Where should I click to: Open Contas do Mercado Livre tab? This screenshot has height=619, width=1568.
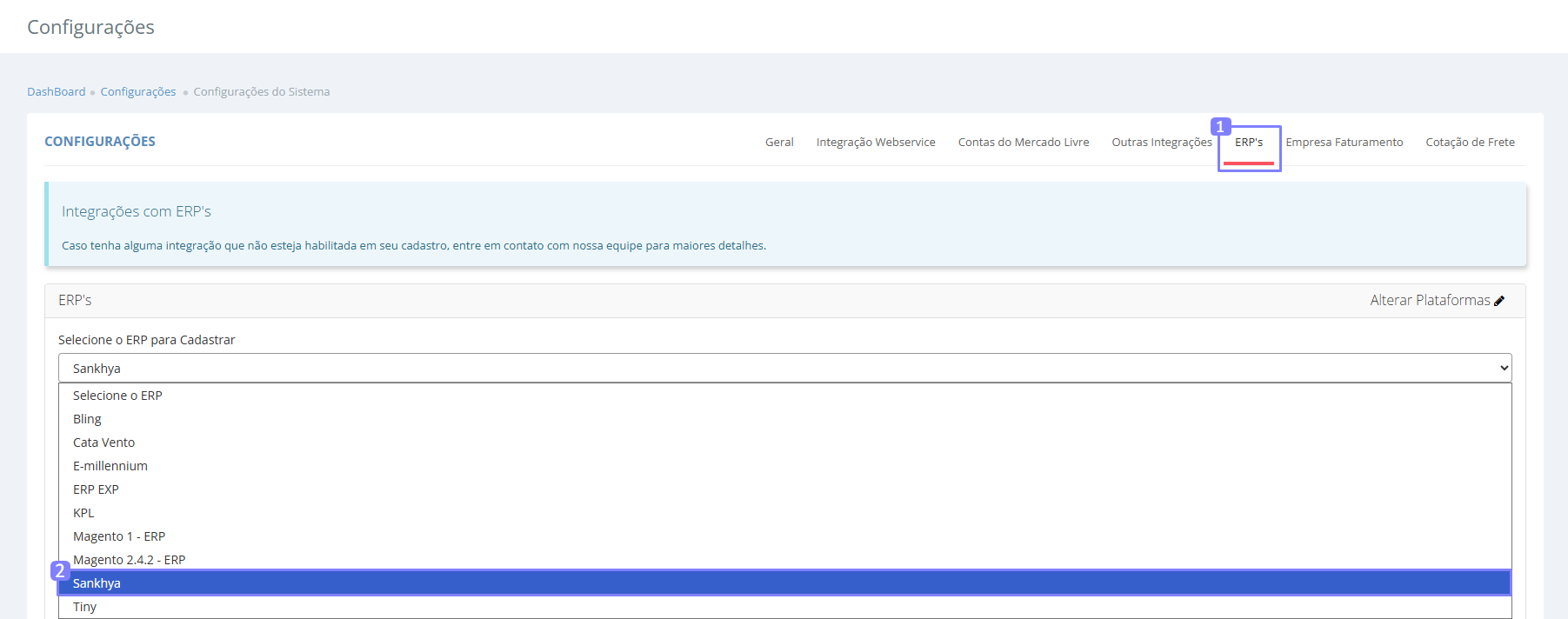(x=1024, y=142)
